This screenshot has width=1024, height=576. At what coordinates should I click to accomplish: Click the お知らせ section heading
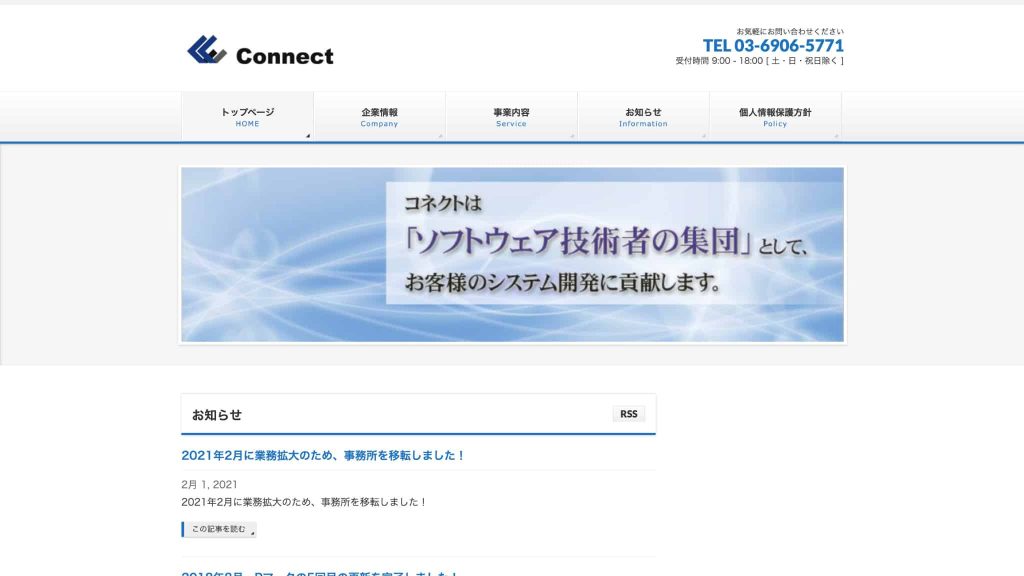pos(217,415)
